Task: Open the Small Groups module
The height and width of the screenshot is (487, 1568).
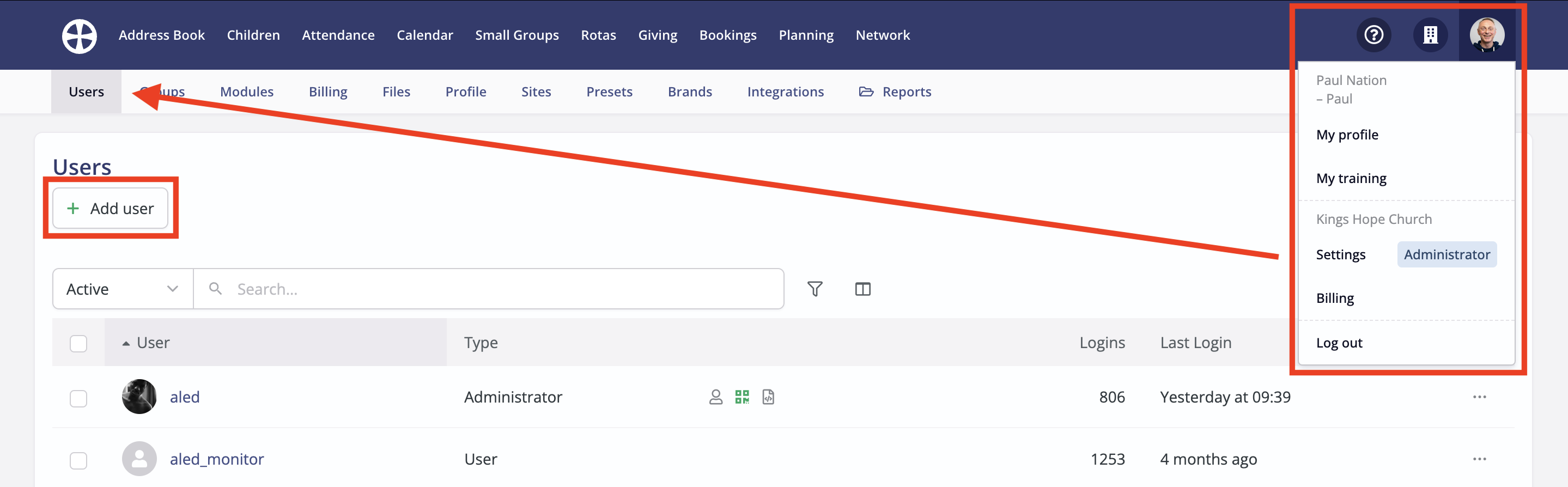Action: tap(517, 35)
